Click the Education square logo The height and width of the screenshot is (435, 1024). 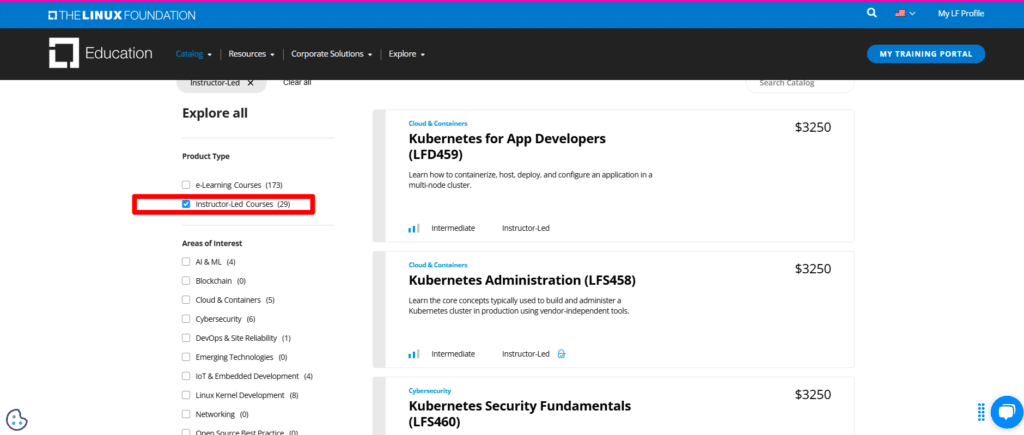(63, 53)
